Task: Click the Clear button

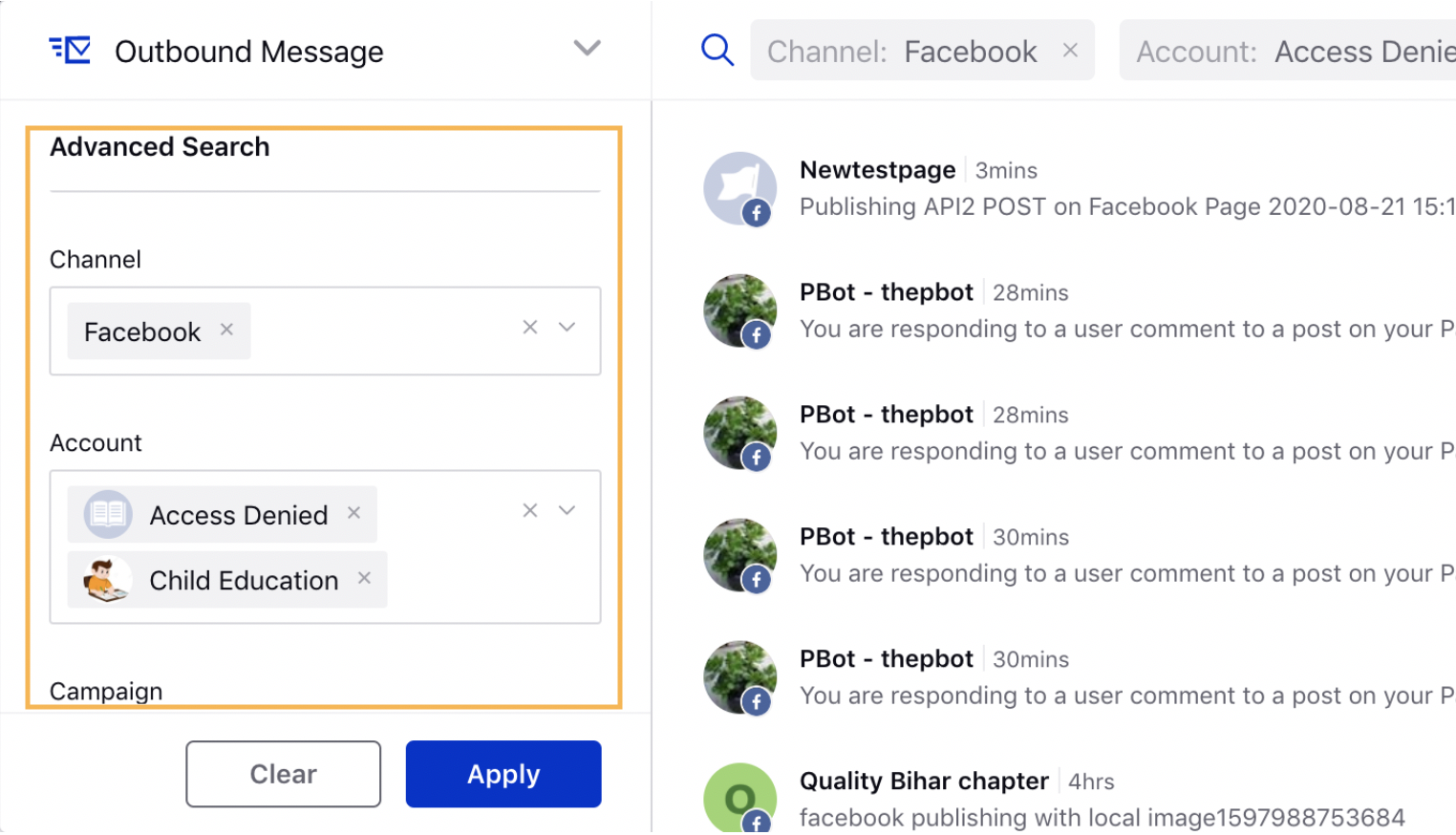Action: tap(284, 774)
